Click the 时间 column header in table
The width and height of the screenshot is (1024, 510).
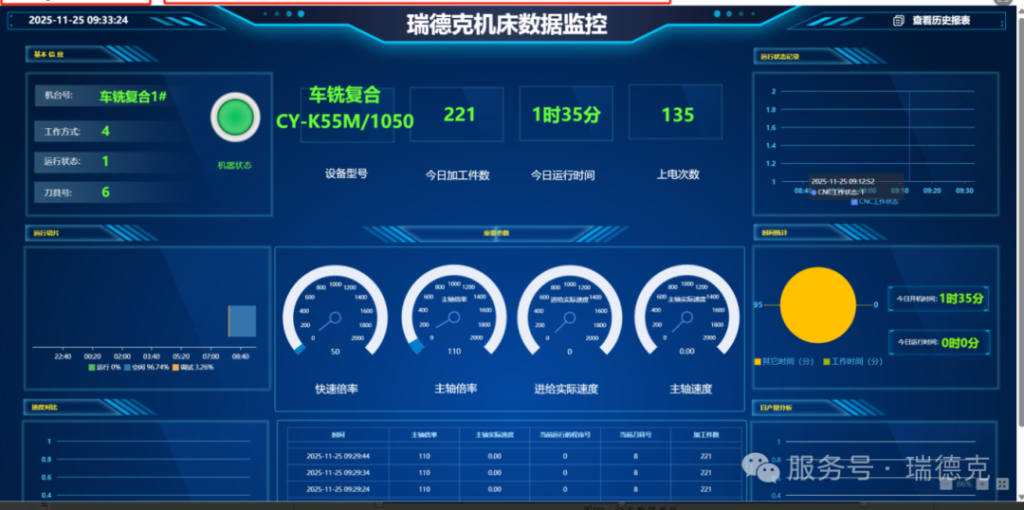338,435
